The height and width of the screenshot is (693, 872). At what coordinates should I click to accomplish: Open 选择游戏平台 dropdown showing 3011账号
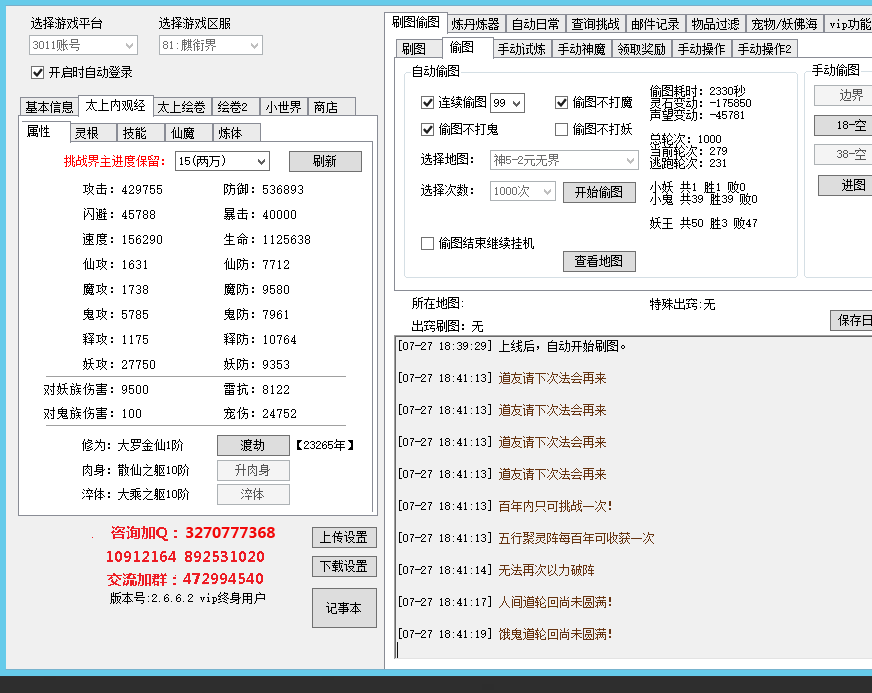(83, 46)
